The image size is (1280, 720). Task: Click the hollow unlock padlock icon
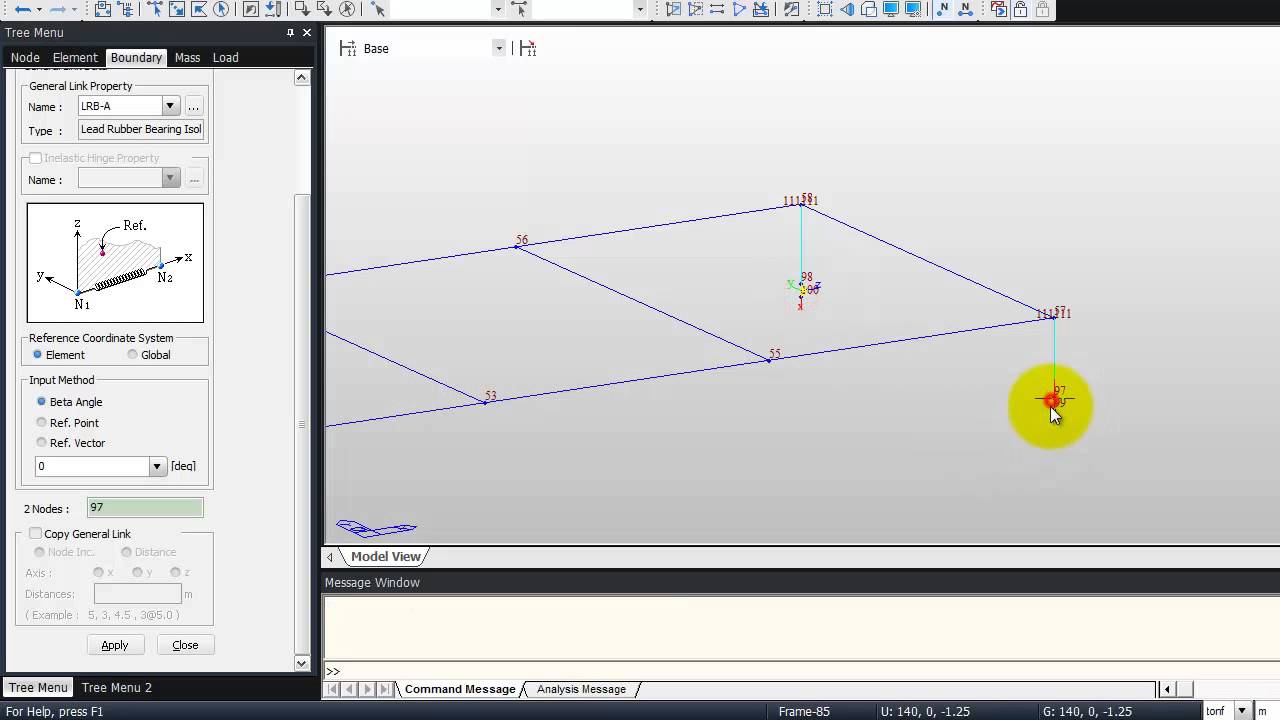tap(1021, 9)
